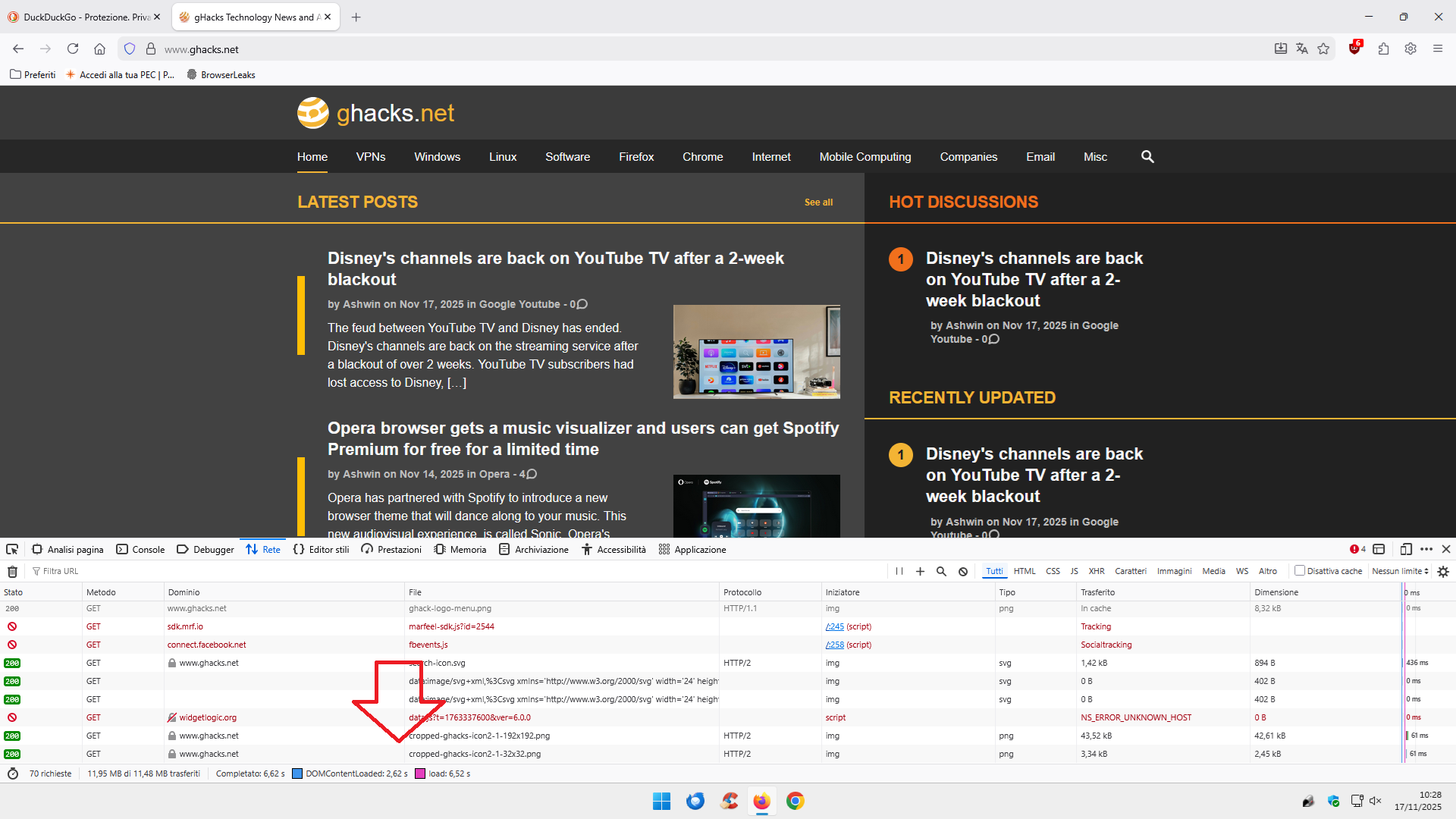Open the Debugger devtools tab

[x=206, y=549]
